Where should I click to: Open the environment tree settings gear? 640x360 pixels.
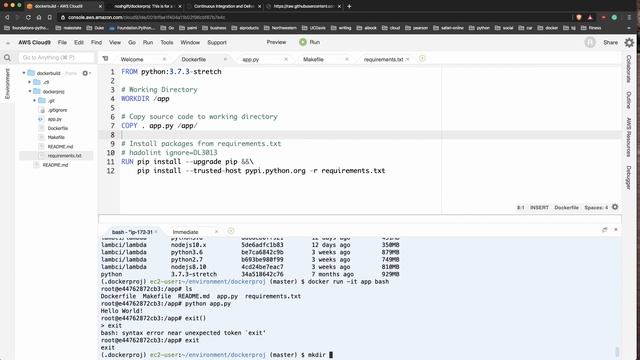click(x=85, y=73)
